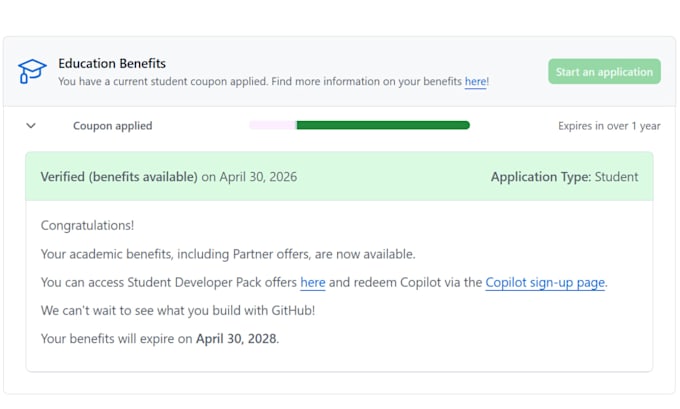The width and height of the screenshot is (680, 409).
Task: Click 'We can't wait to see what you build' line
Action: pos(178,311)
